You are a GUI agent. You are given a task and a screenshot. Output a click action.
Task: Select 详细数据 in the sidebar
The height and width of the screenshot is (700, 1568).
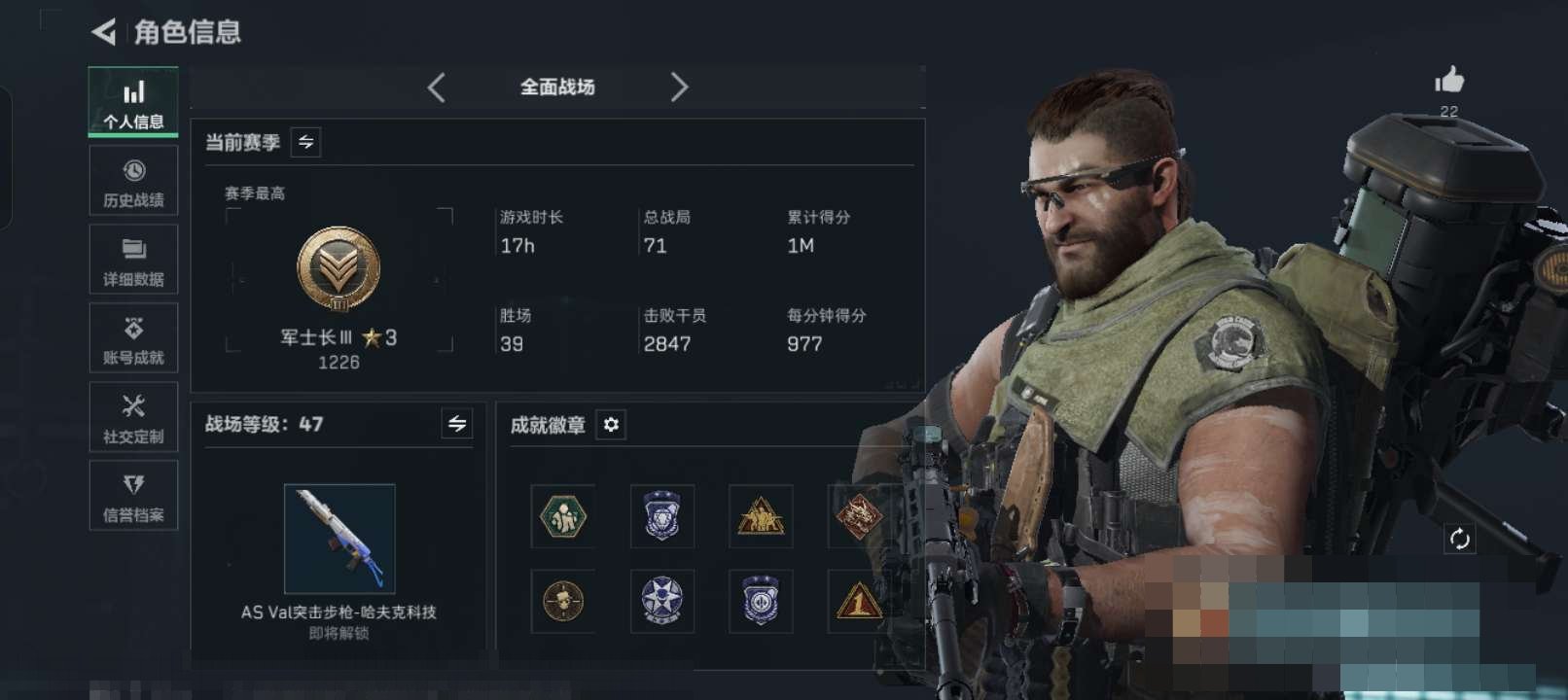pyautogui.click(x=133, y=261)
